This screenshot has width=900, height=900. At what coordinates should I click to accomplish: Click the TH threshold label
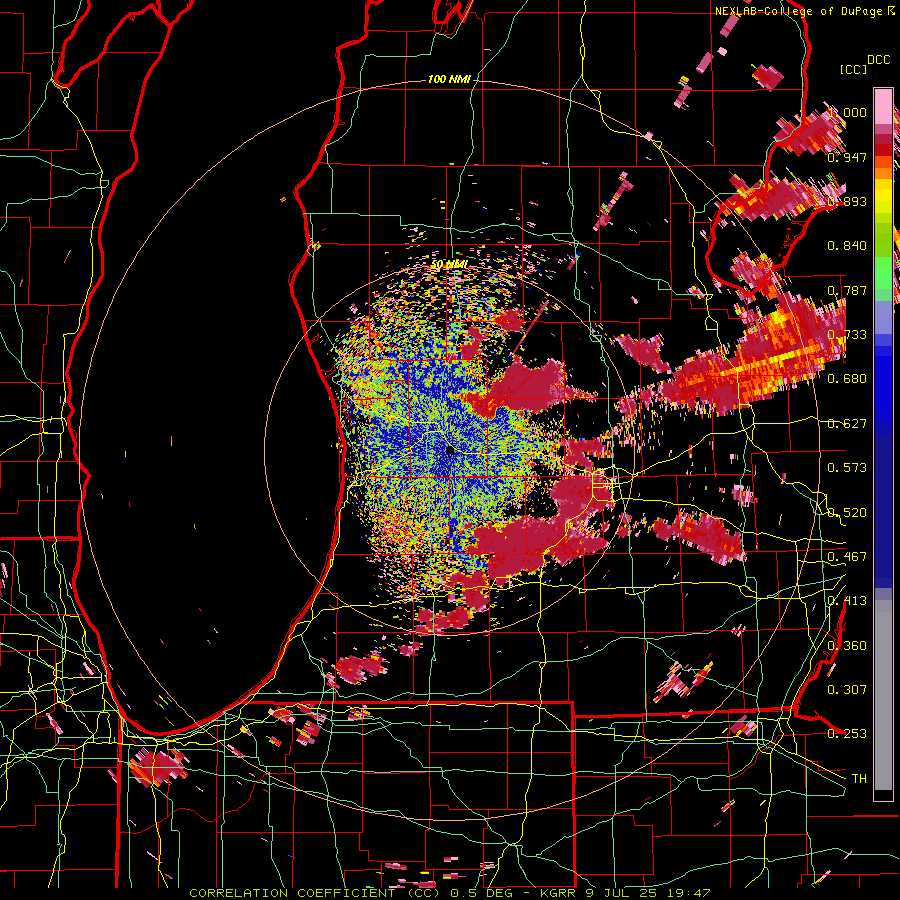click(x=859, y=779)
